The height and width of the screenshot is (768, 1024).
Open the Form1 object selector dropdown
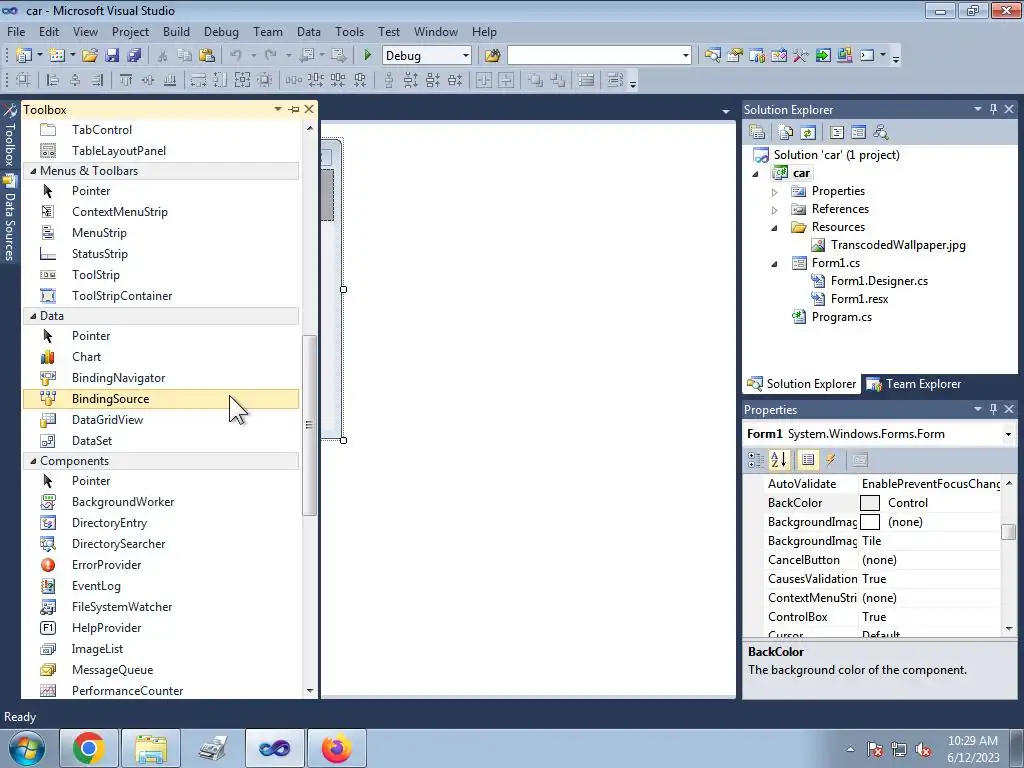point(1008,435)
